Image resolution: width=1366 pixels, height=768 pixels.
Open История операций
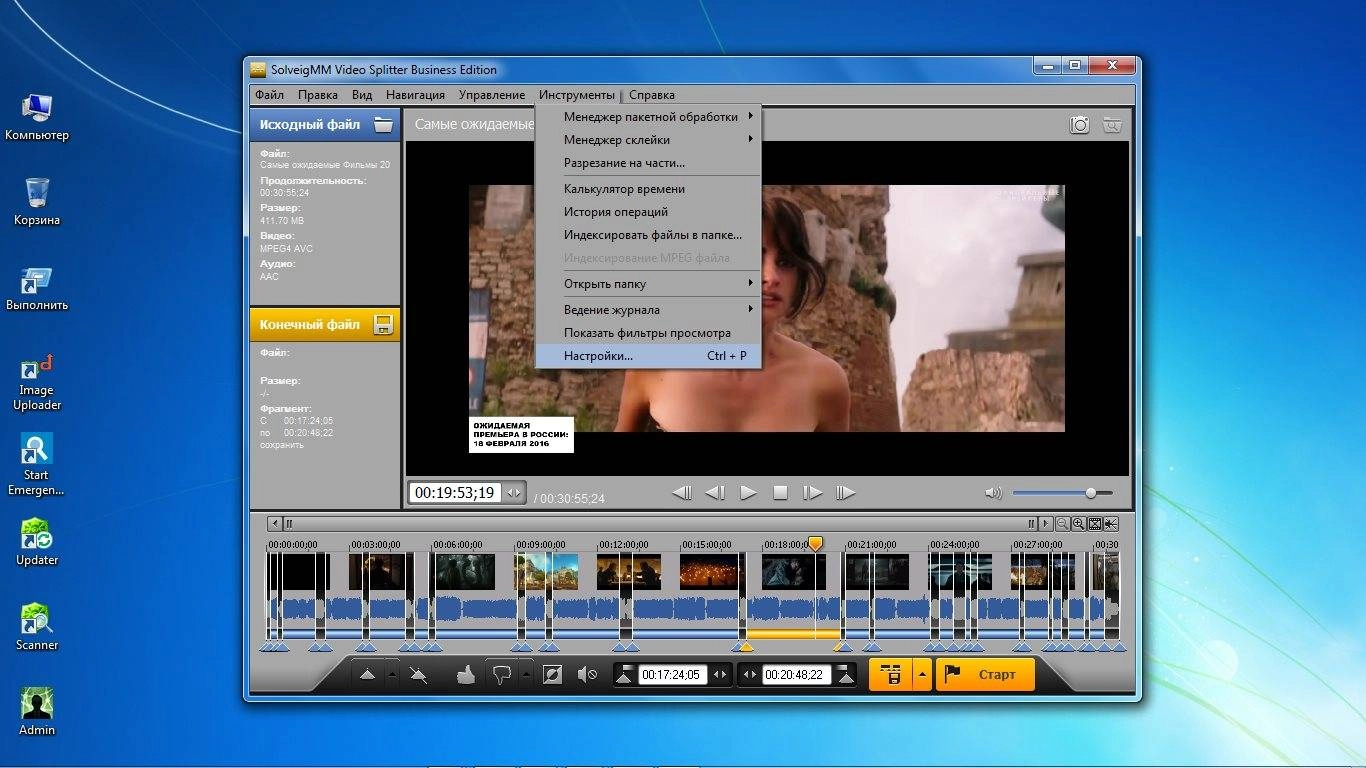pyautogui.click(x=648, y=212)
